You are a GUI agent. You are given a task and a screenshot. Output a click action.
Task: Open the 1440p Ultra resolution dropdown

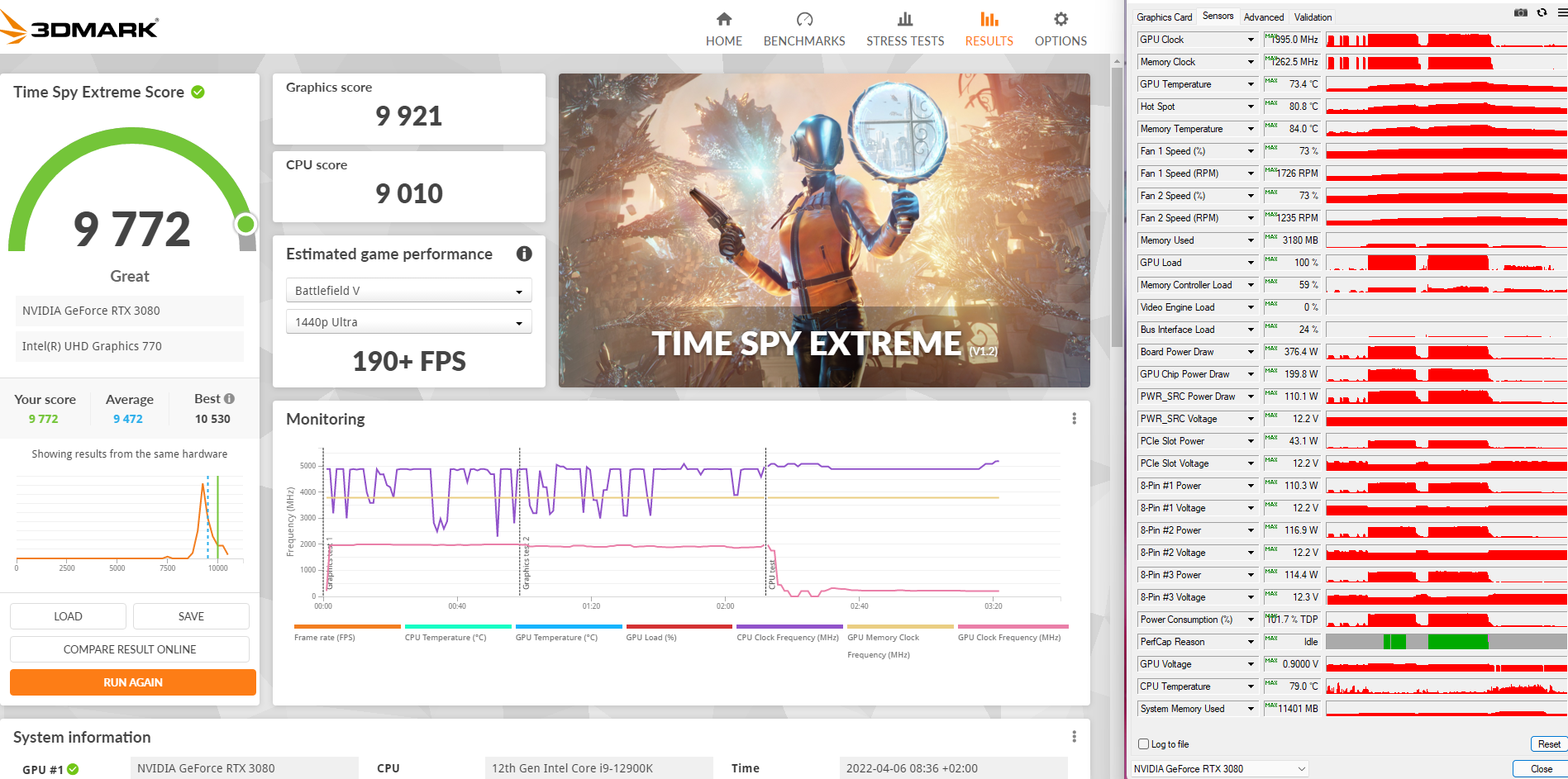[409, 322]
